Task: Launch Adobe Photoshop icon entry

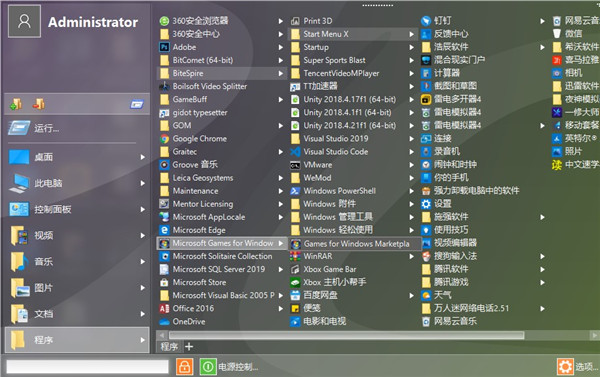Action: 164,47
